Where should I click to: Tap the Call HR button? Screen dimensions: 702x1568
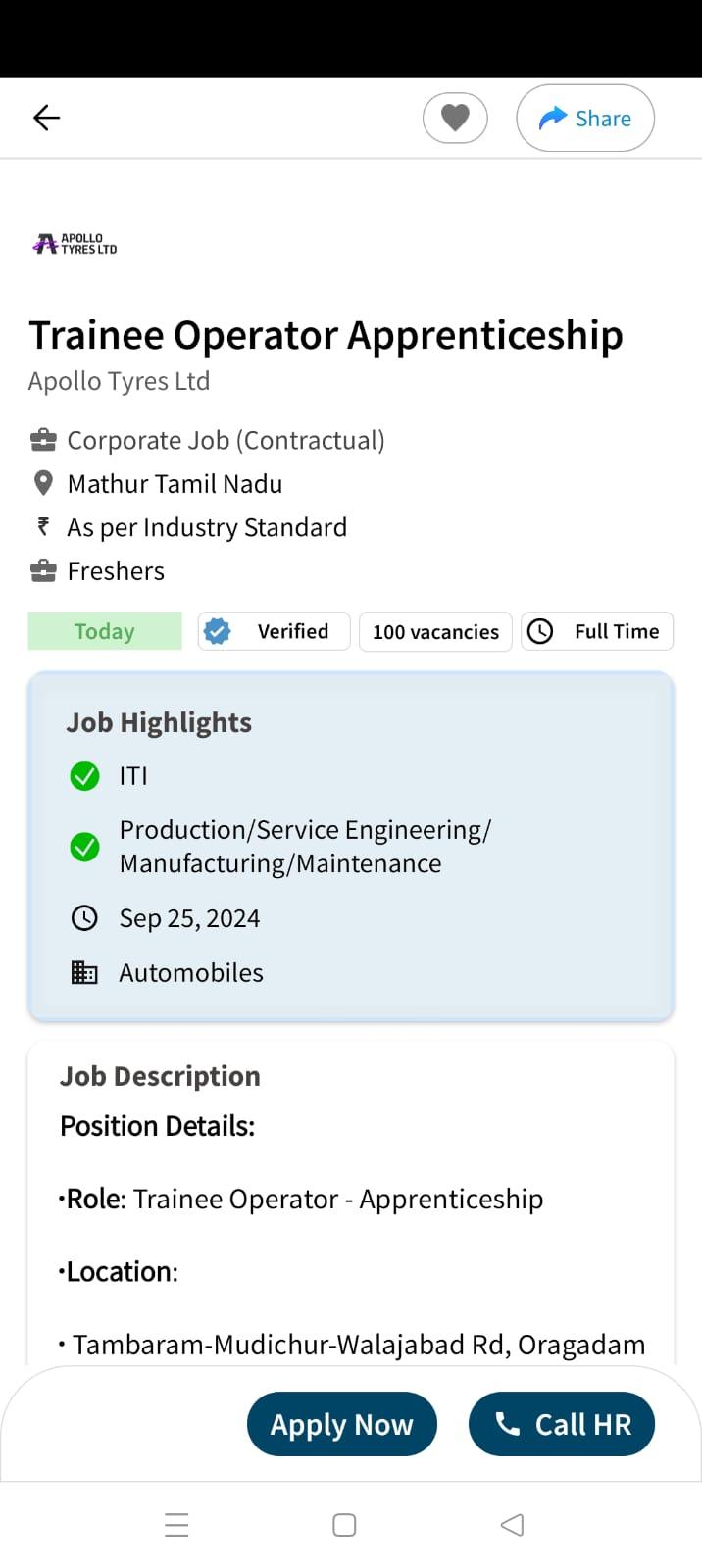click(562, 1424)
